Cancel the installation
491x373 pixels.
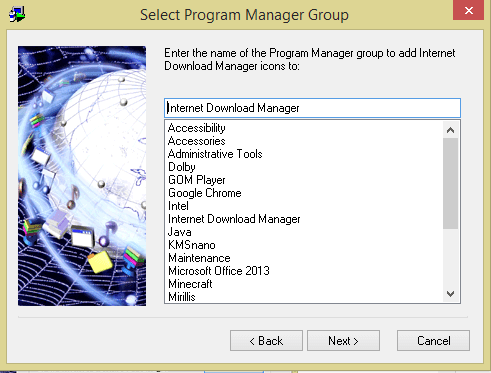coord(433,341)
